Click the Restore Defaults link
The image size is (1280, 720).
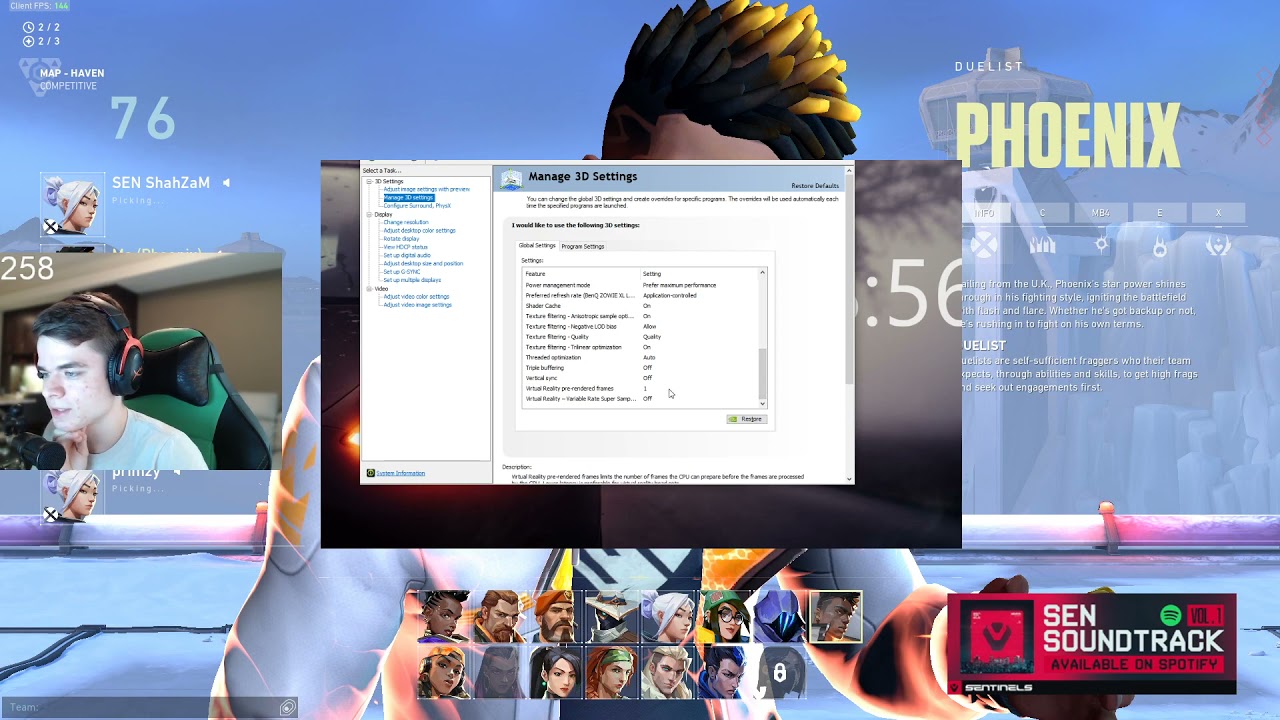(x=815, y=186)
